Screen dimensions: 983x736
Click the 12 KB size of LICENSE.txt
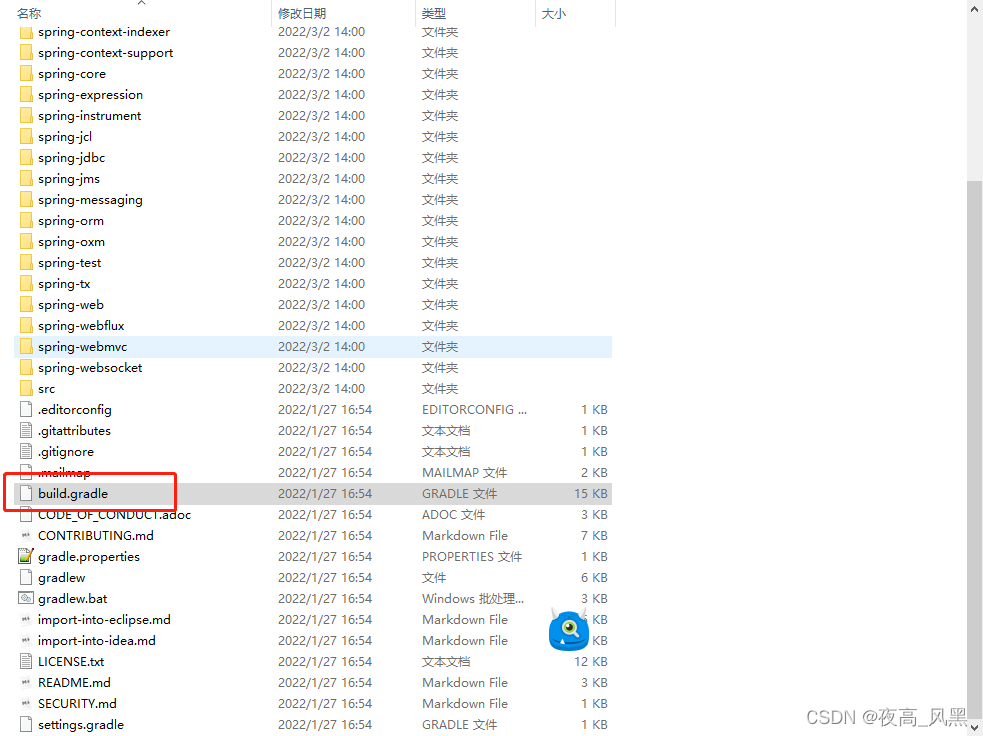point(591,661)
